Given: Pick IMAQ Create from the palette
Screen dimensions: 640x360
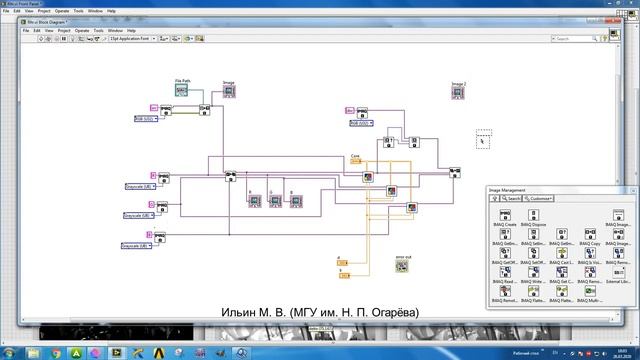Looking at the screenshot, I should pyautogui.click(x=505, y=215).
